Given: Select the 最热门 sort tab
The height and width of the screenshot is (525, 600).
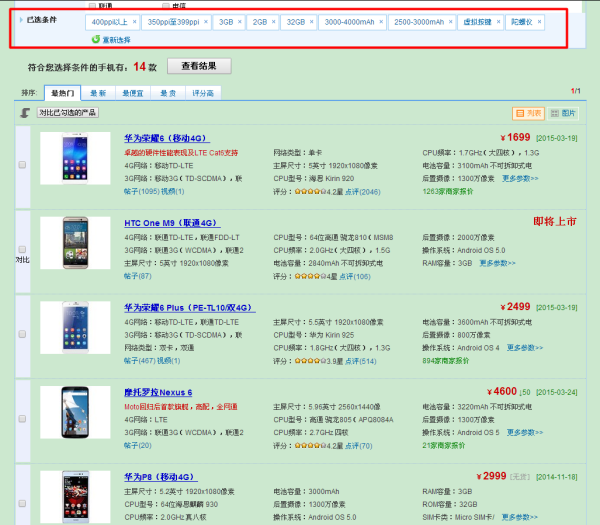Looking at the screenshot, I should coord(63,93).
